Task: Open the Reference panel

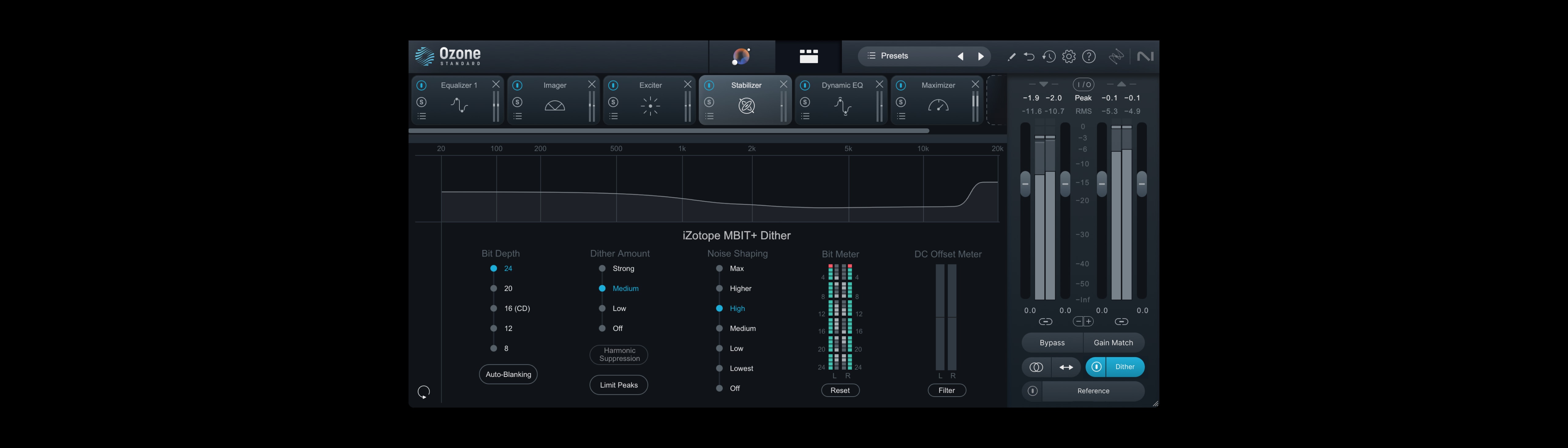Action: [x=1093, y=391]
